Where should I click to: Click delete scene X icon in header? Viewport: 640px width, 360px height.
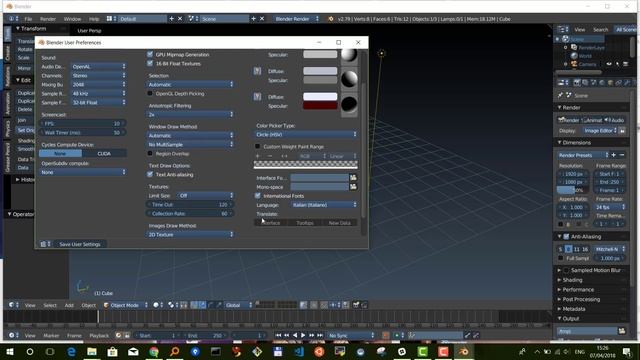(262, 19)
